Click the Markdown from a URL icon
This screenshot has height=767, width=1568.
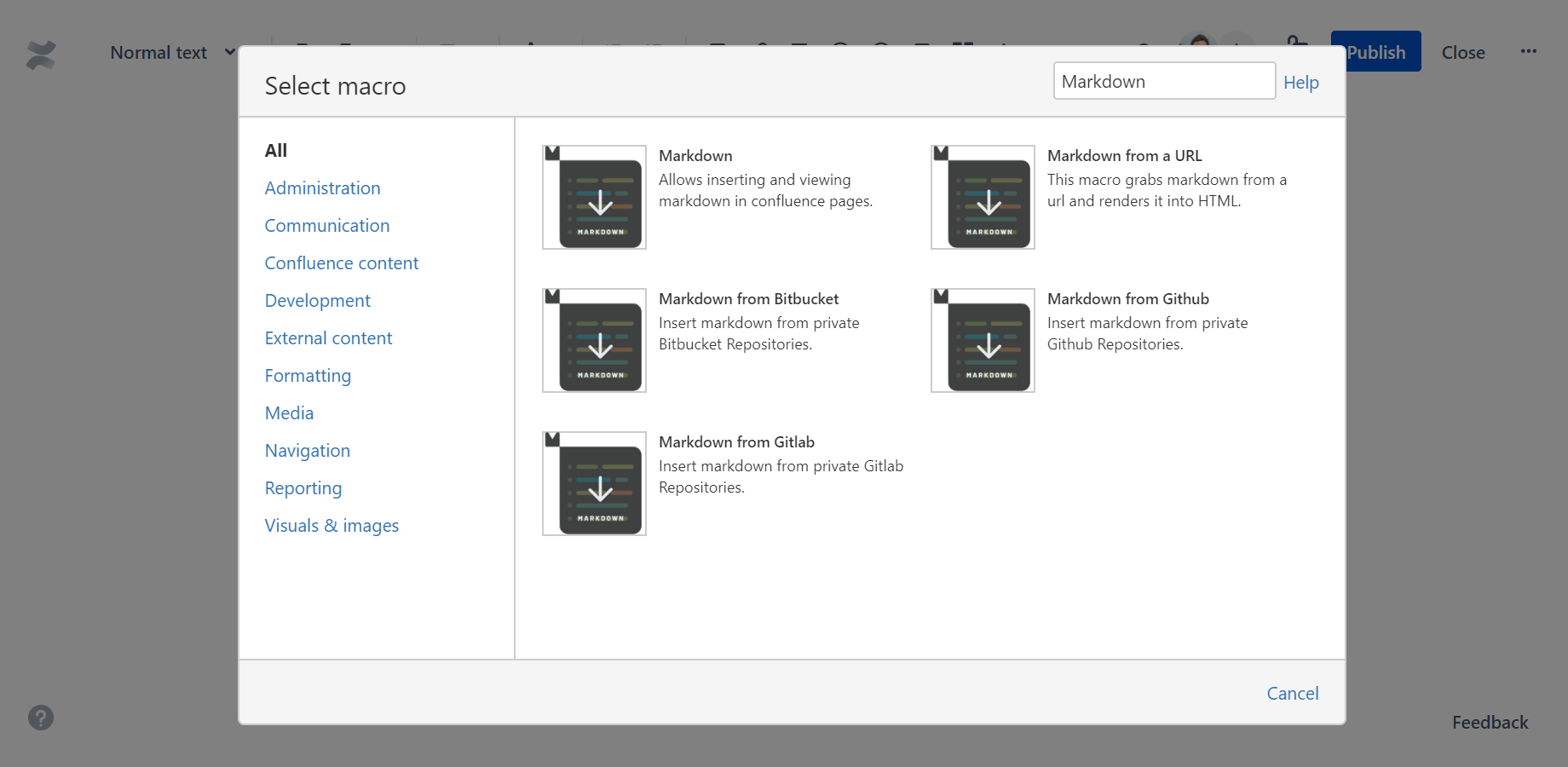983,197
